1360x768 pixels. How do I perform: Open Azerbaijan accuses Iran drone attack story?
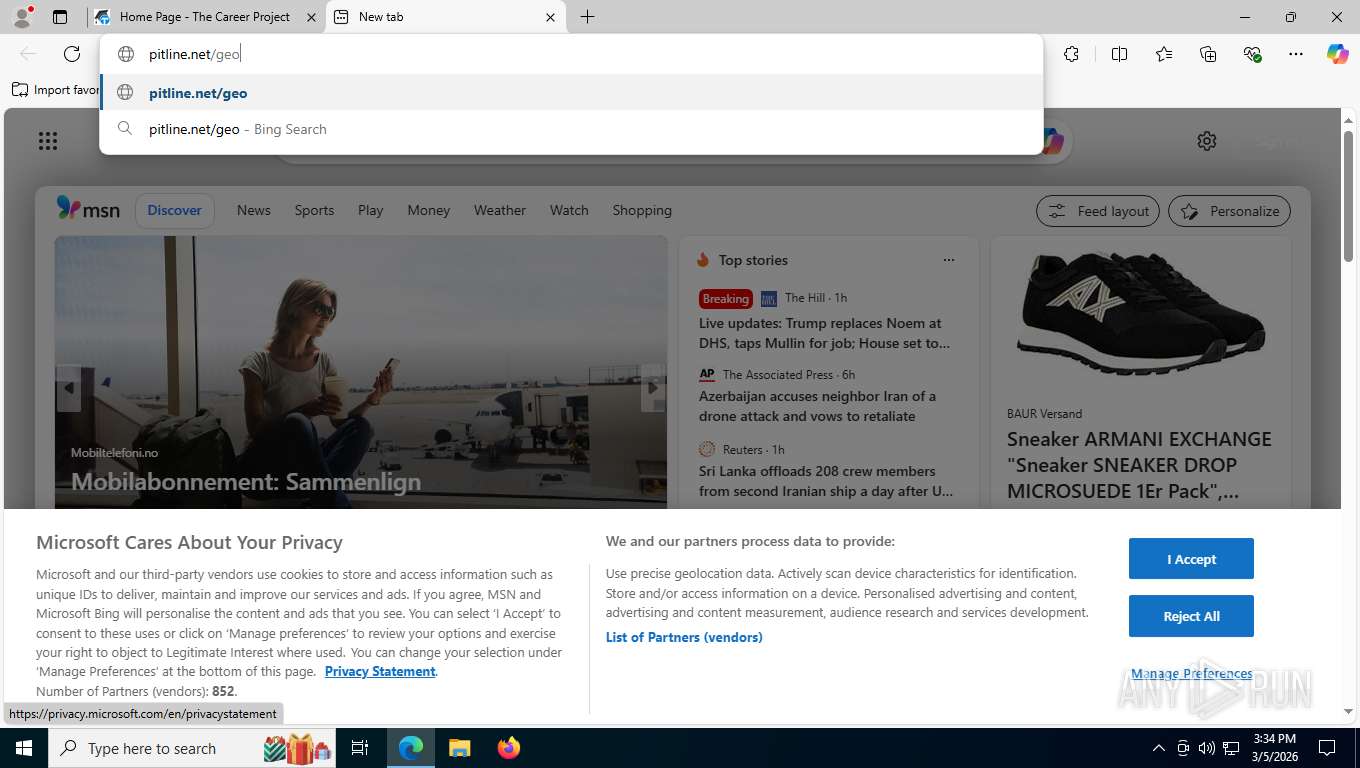point(817,406)
